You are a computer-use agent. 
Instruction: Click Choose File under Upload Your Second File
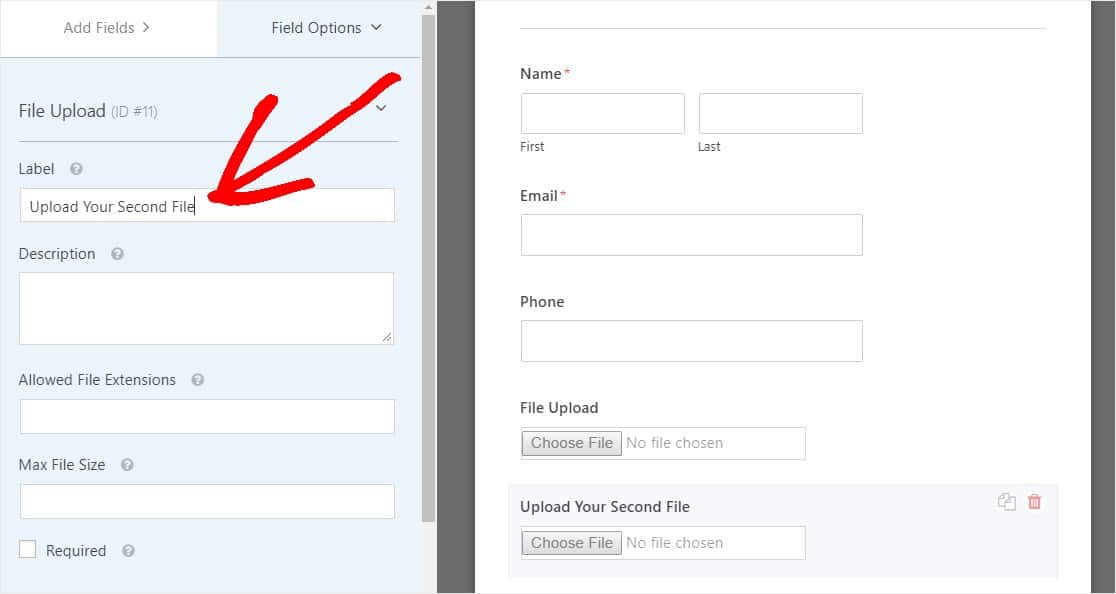[x=572, y=543]
